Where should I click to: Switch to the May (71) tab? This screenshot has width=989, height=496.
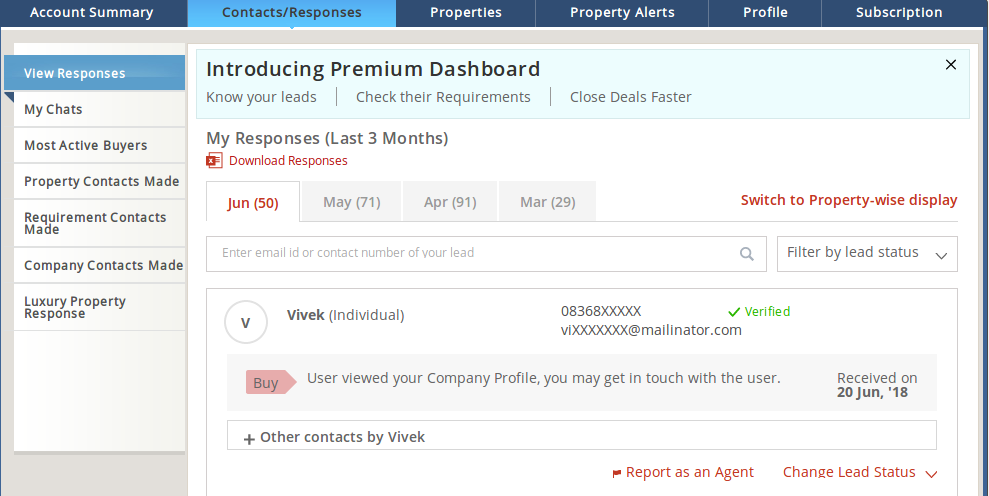click(351, 202)
